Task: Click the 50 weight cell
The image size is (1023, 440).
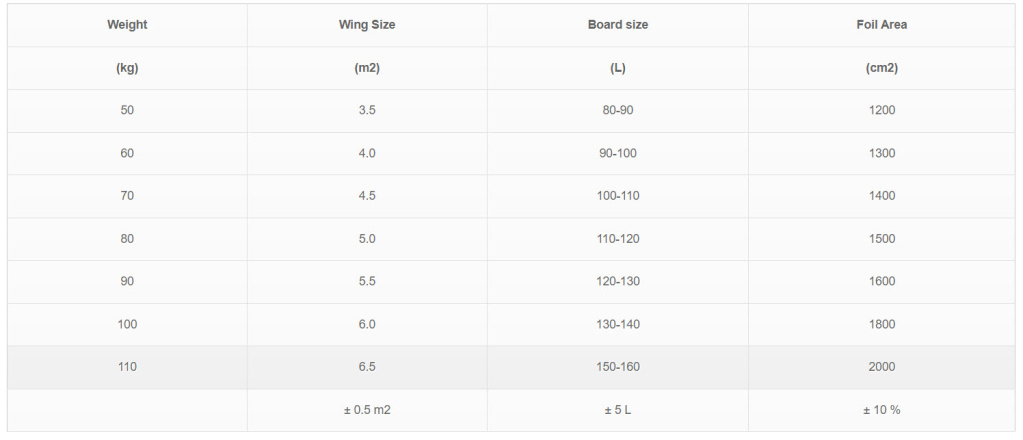Action: click(127, 111)
